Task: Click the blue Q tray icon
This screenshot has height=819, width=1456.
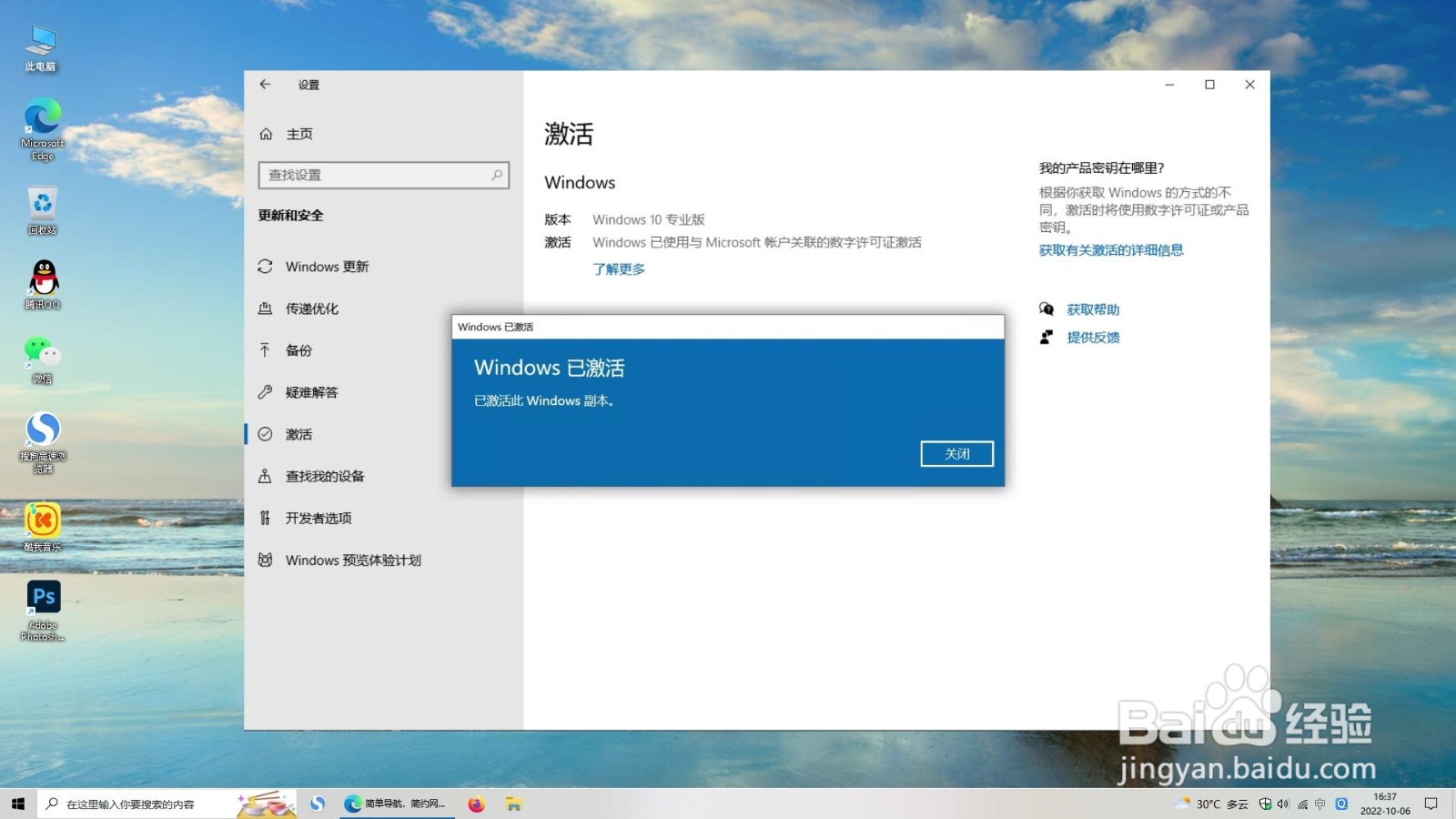Action: (1341, 804)
